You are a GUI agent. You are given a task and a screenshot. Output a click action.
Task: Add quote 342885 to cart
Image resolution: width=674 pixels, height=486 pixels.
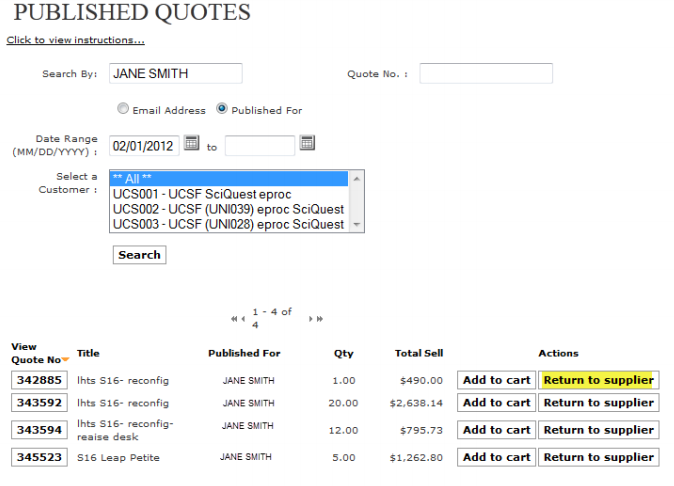tap(496, 380)
